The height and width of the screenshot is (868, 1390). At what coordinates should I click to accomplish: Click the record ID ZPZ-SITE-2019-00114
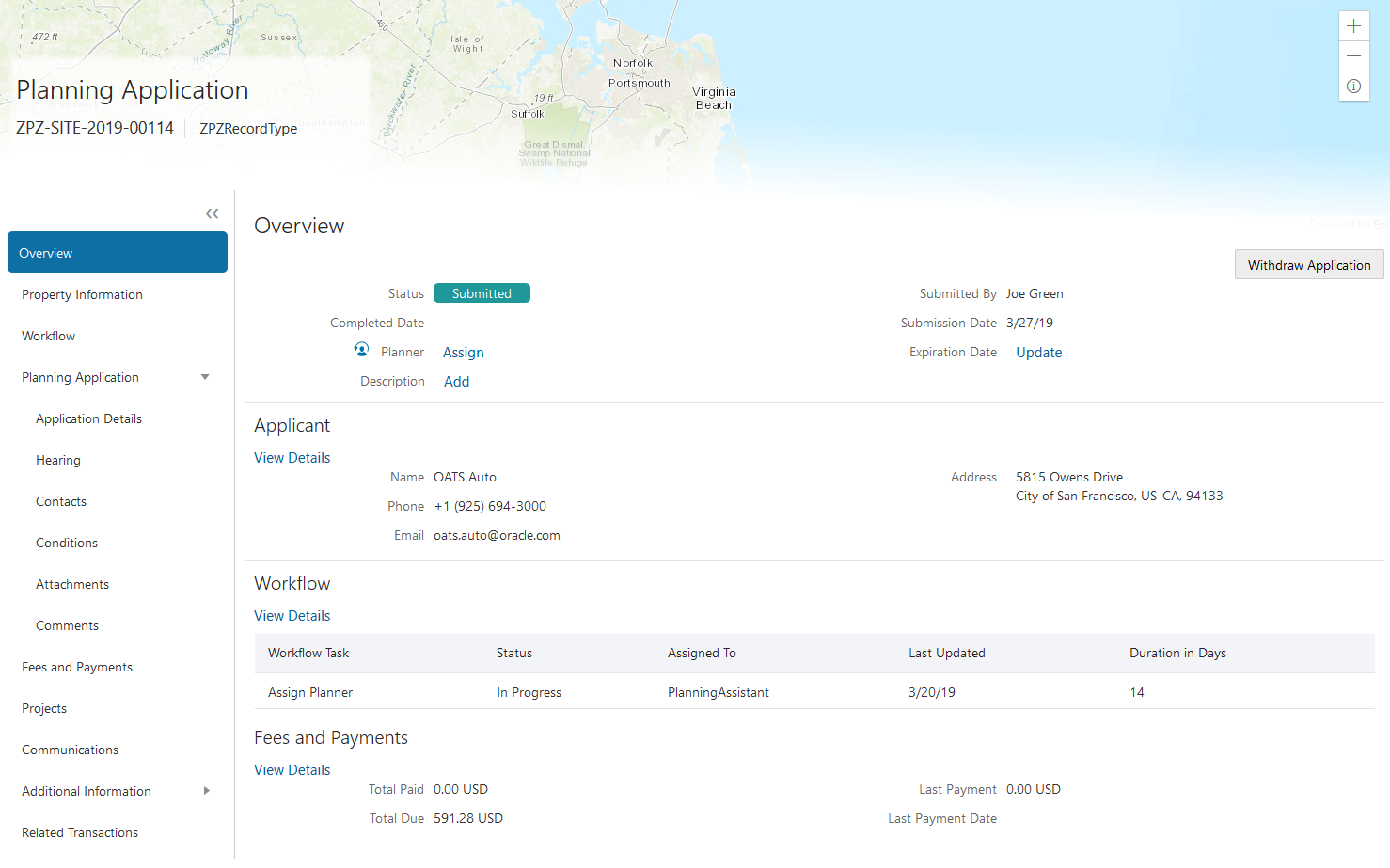(95, 128)
